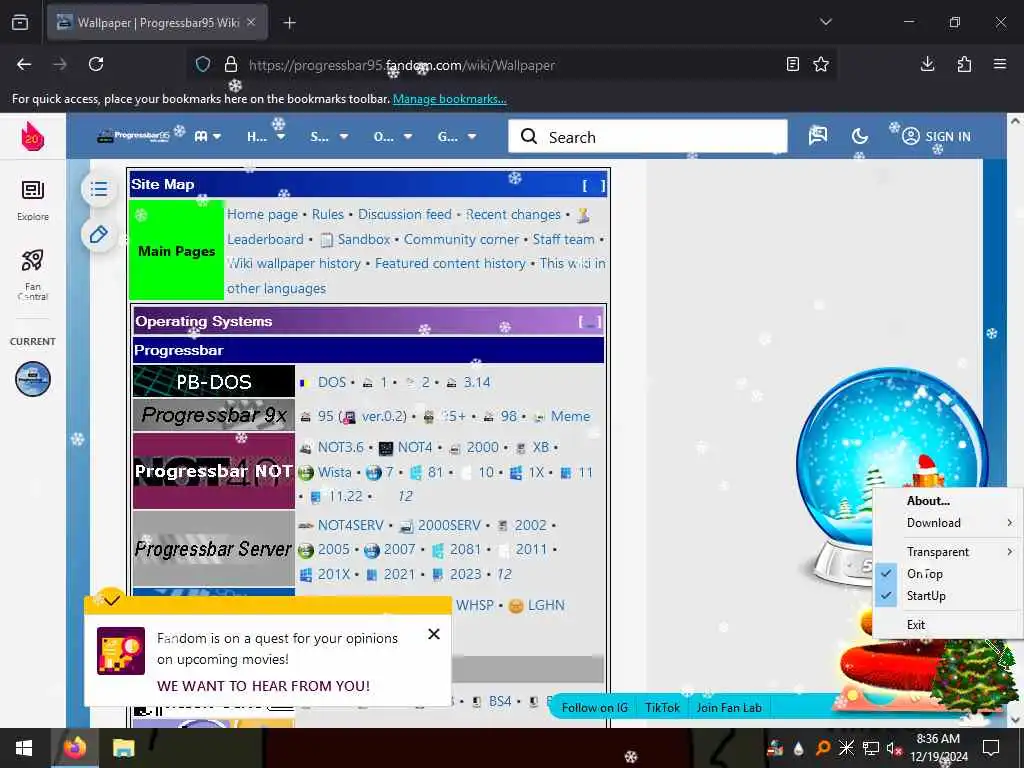
Task: Expand the G... navigation dropdown
Action: [x=457, y=136]
